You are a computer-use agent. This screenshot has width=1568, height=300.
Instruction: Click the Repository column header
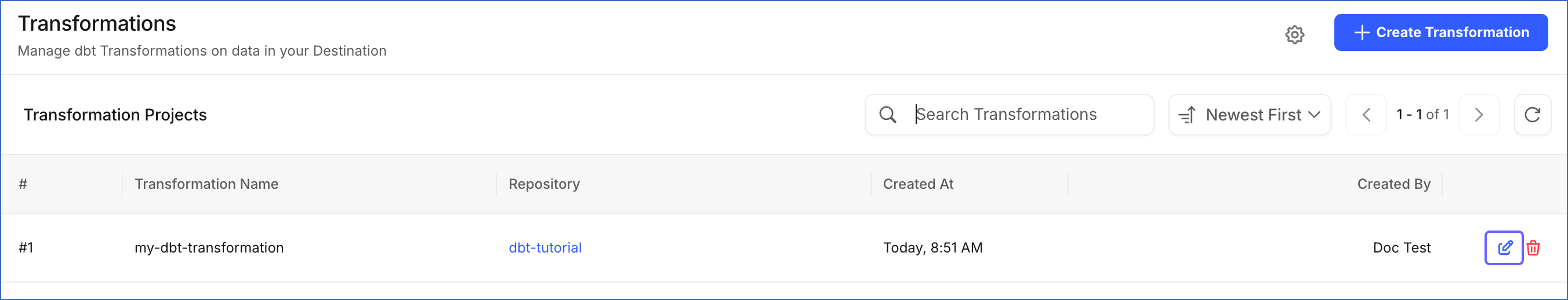[544, 184]
